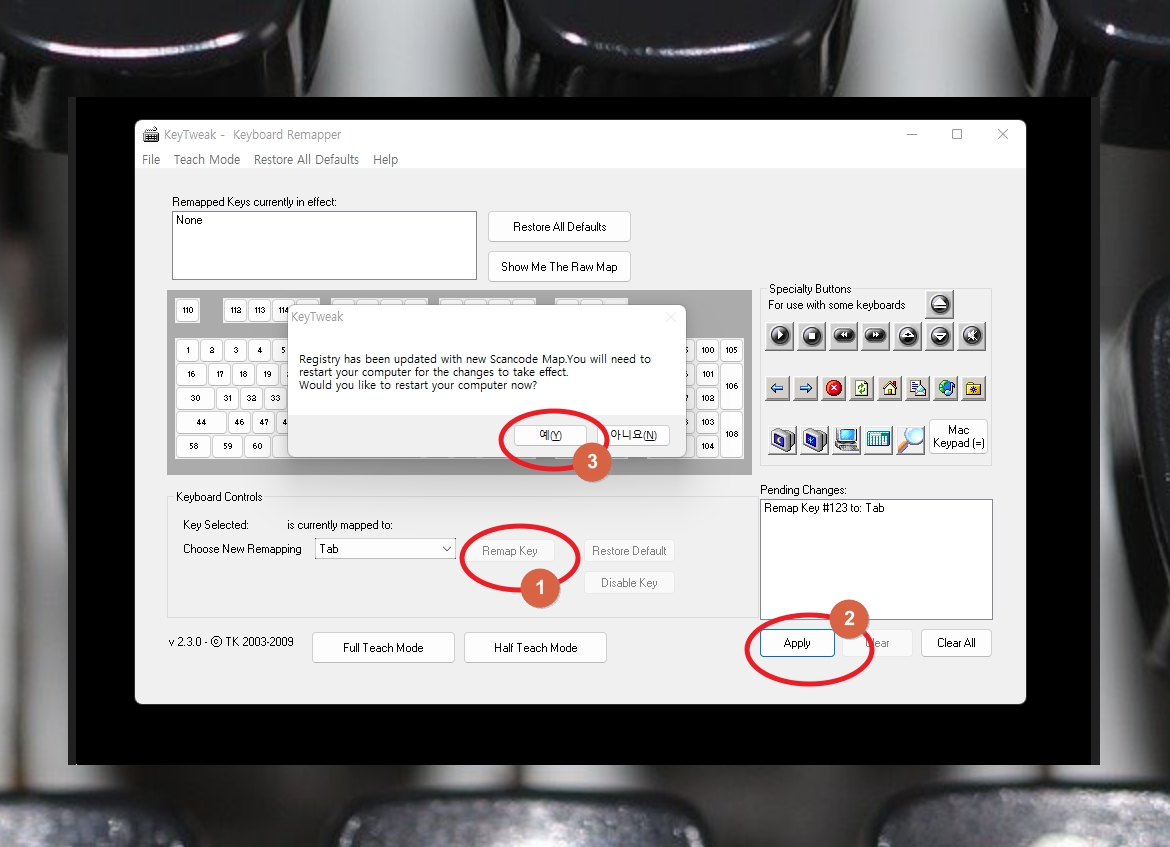This screenshot has width=1170, height=847.
Task: Click the Previous Track rewind specialty button
Action: coord(844,337)
